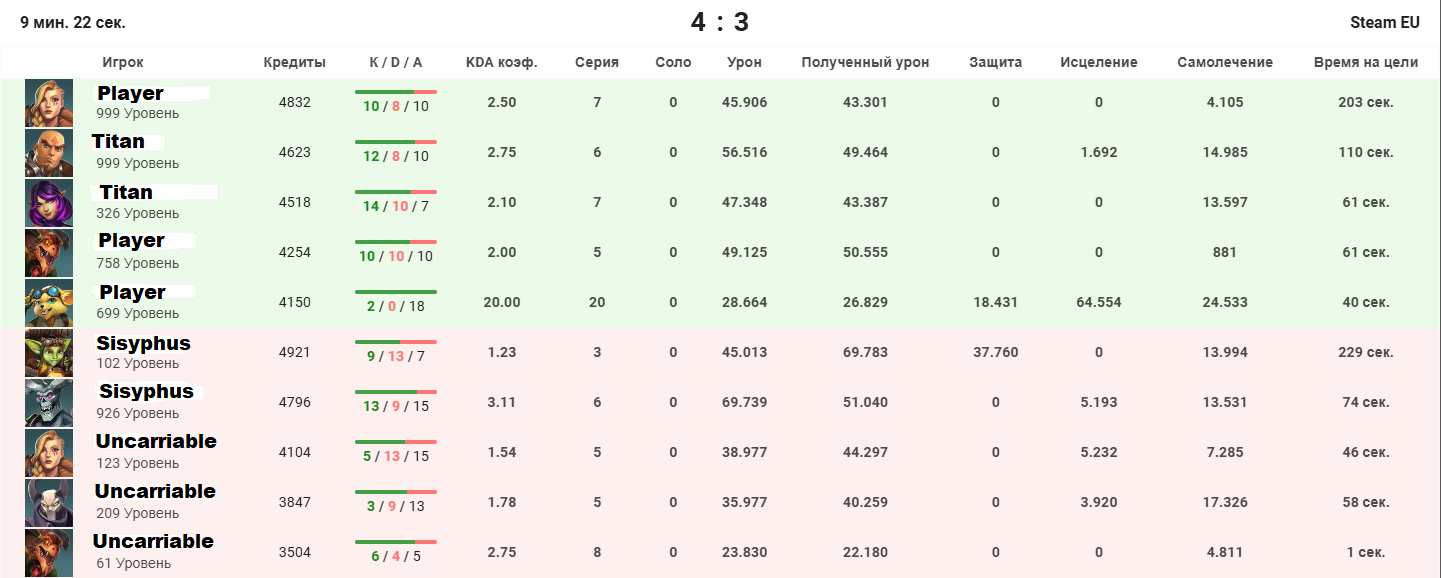Open profile of level 326 Titan name

[127, 192]
